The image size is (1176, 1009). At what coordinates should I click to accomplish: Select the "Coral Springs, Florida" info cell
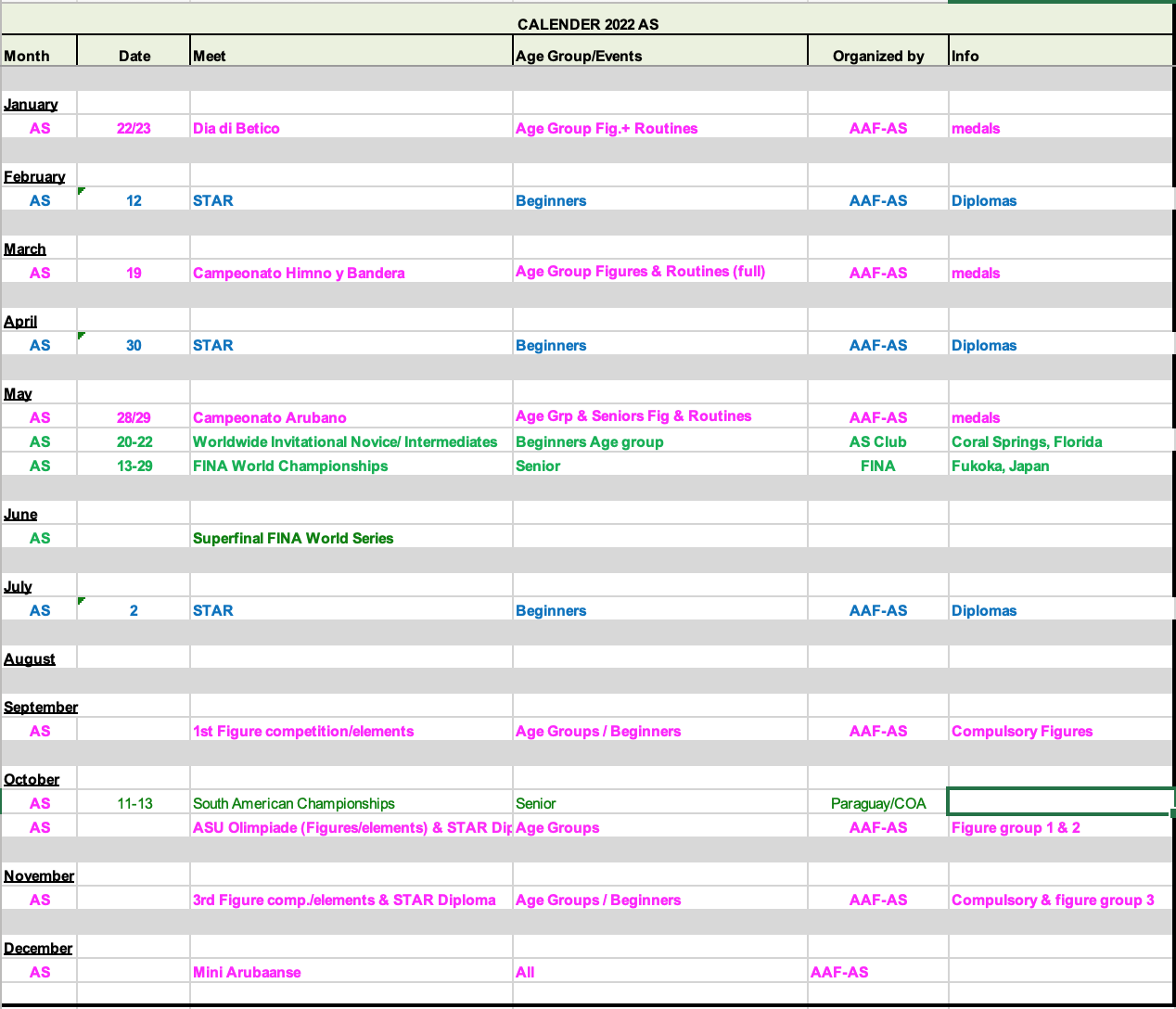point(1027,441)
